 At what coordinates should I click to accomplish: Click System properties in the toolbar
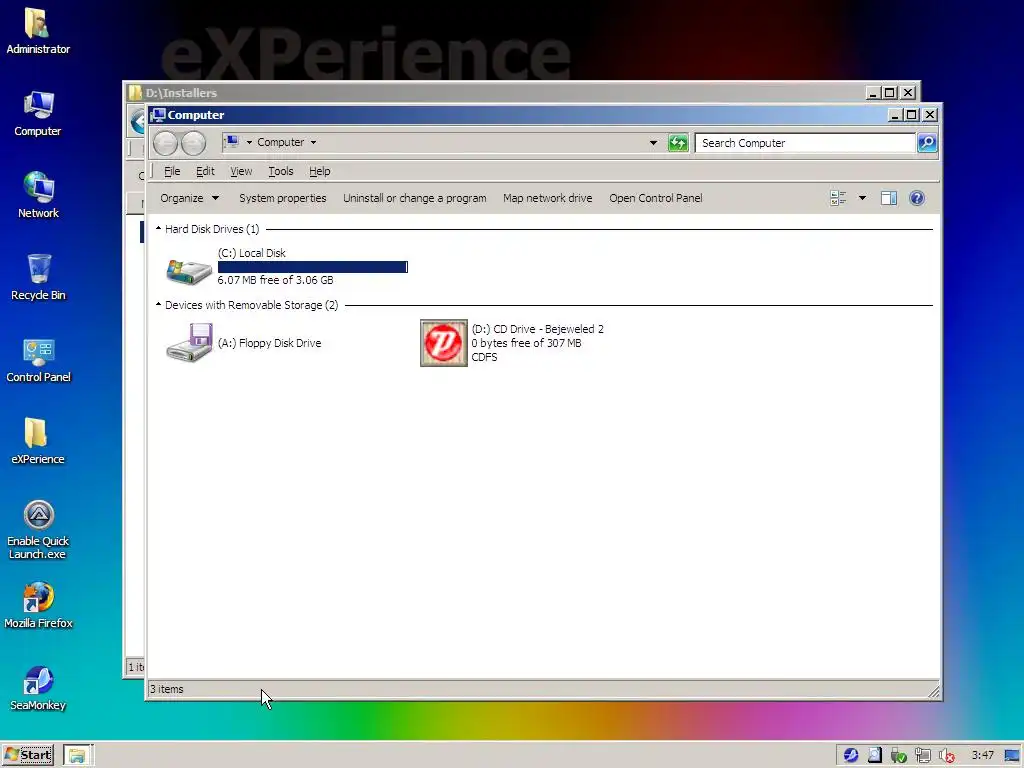[x=283, y=198]
